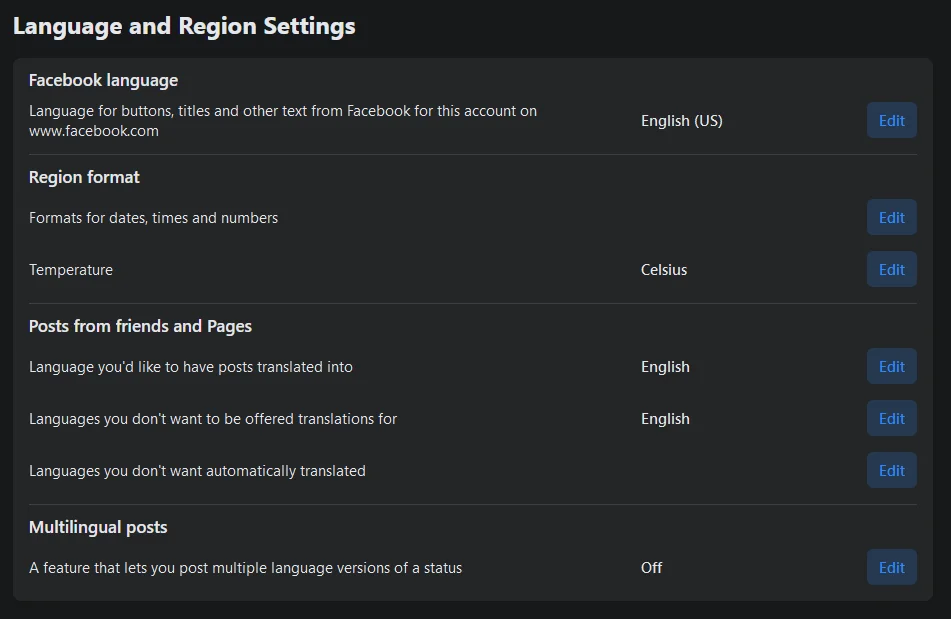Edit the Facebook language setting

pos(891,121)
